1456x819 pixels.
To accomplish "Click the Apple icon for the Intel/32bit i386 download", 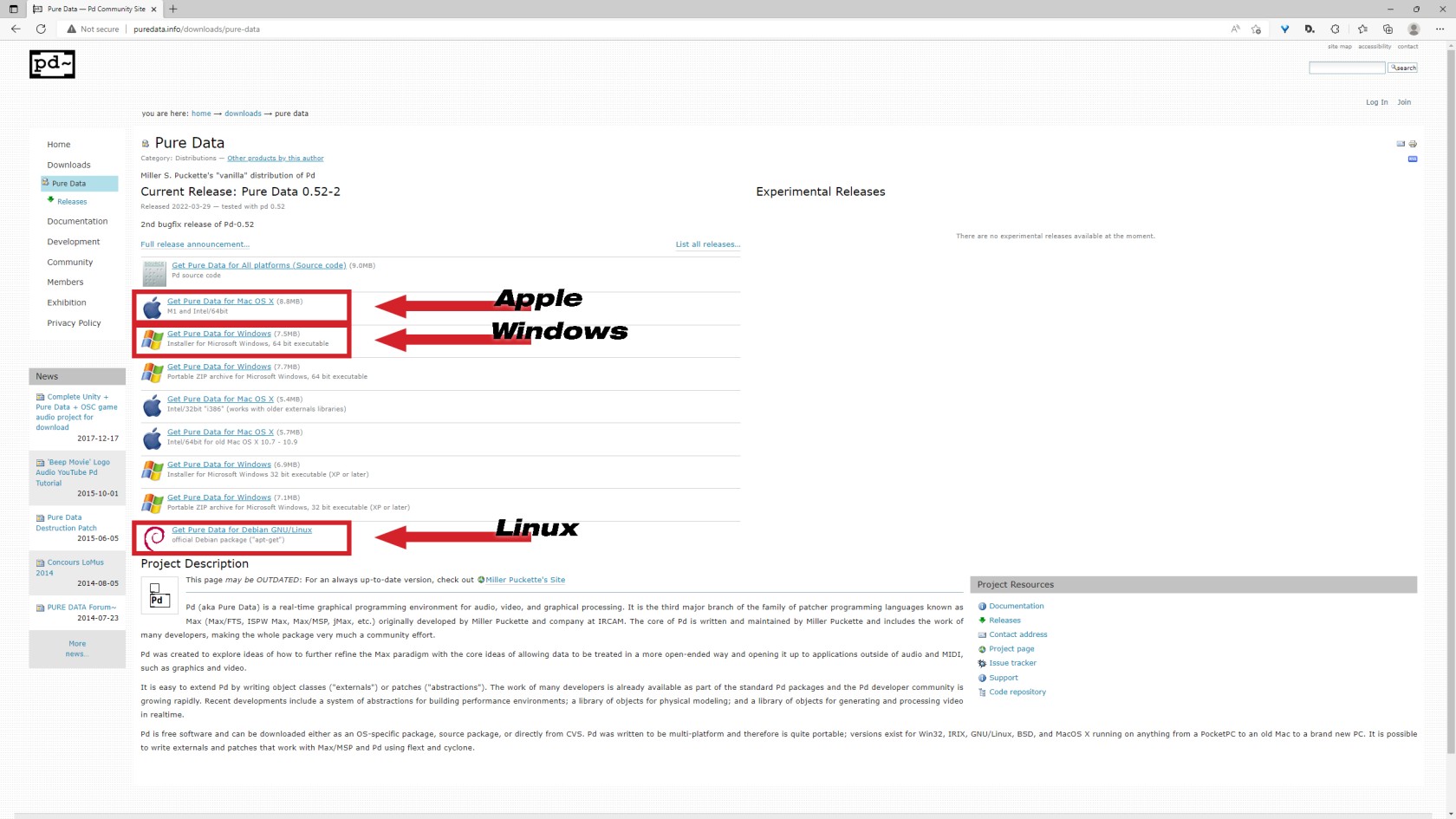I will tap(153, 406).
